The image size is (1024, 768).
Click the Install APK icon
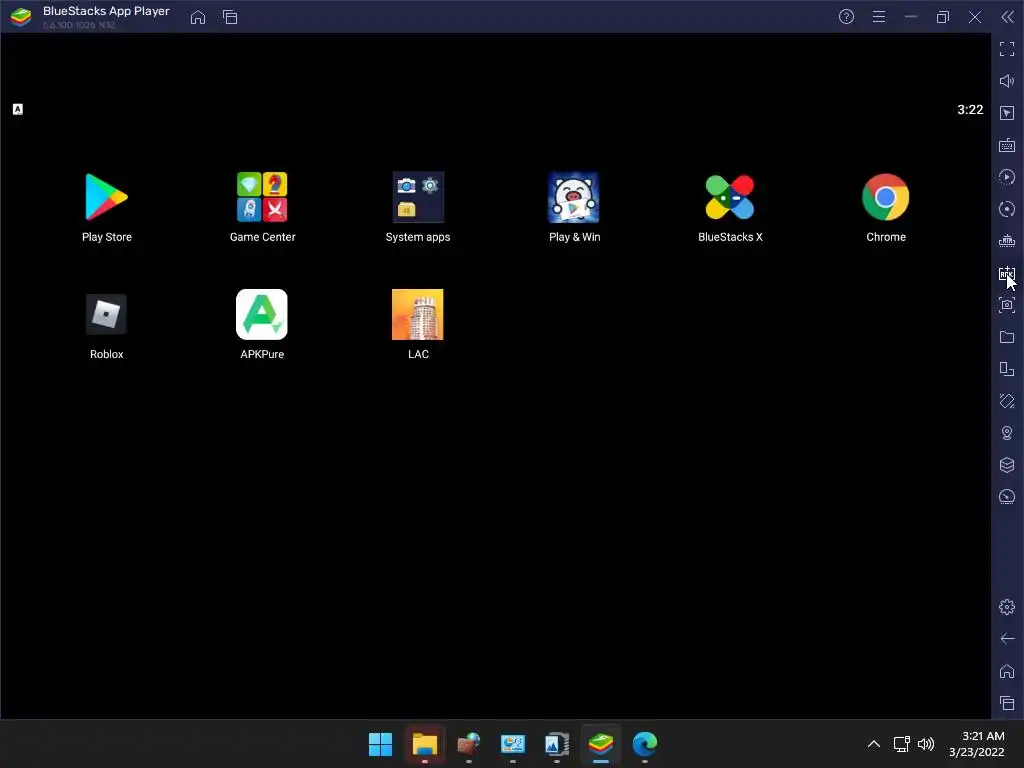coord(1007,274)
